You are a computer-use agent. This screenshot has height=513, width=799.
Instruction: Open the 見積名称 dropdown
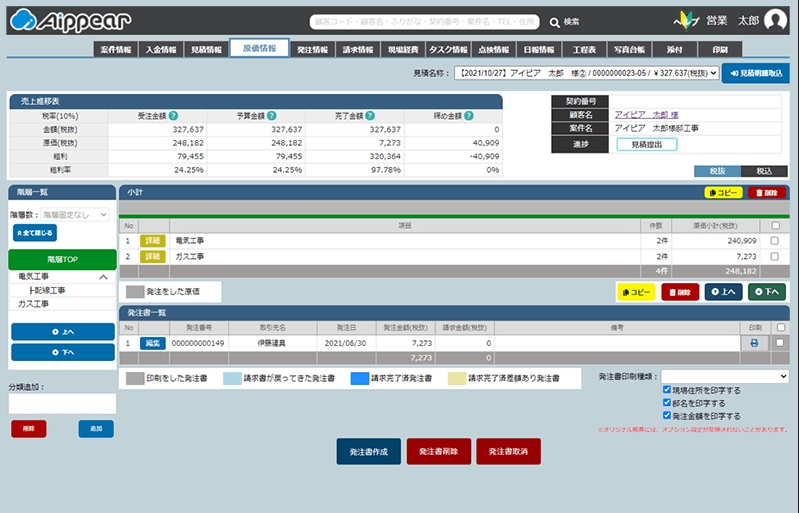pos(586,73)
